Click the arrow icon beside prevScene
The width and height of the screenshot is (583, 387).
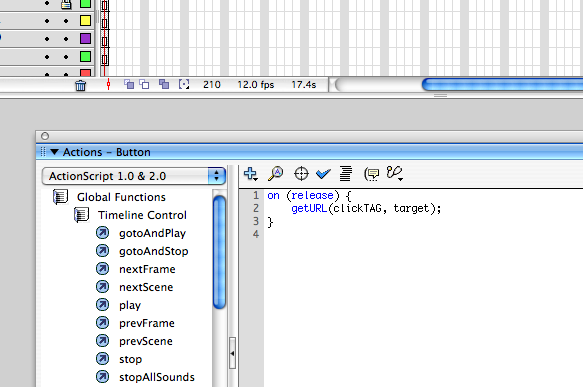coord(103,341)
